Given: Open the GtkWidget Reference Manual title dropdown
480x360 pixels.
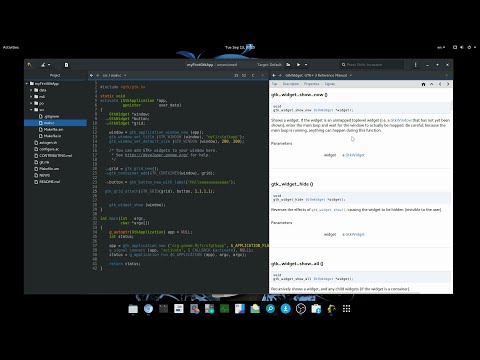Looking at the screenshot, I should 318,75.
